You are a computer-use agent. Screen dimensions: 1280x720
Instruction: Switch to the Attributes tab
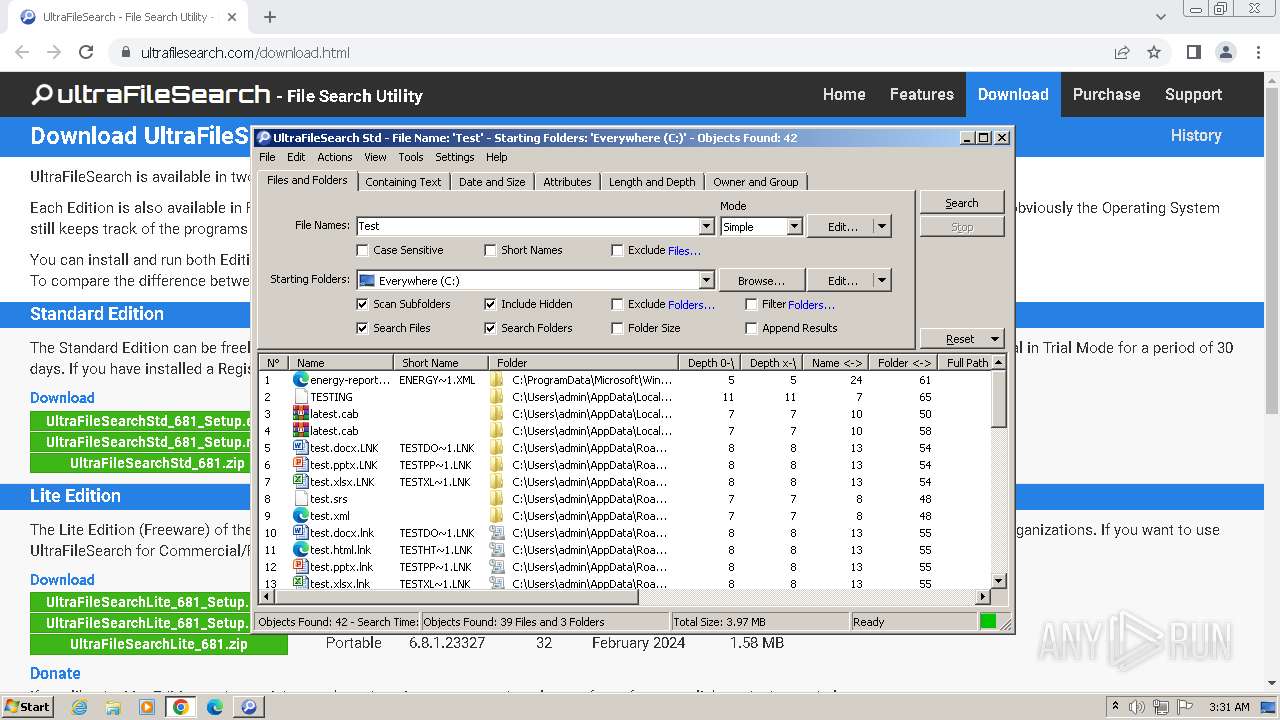tap(567, 182)
